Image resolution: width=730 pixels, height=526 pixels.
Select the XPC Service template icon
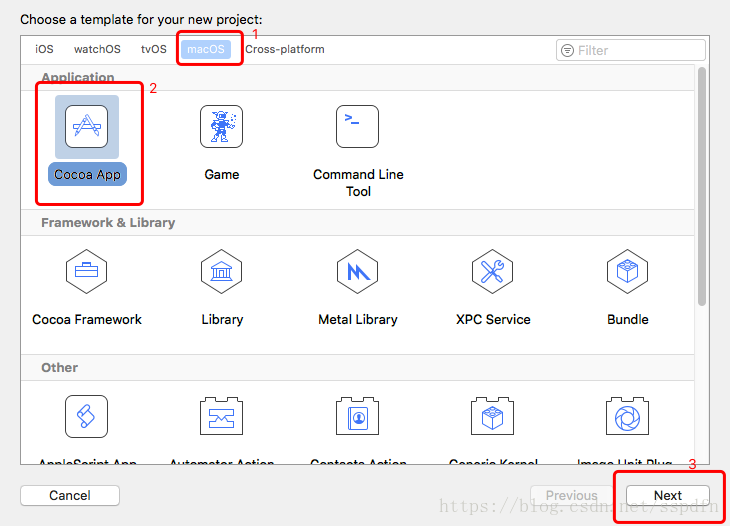493,271
